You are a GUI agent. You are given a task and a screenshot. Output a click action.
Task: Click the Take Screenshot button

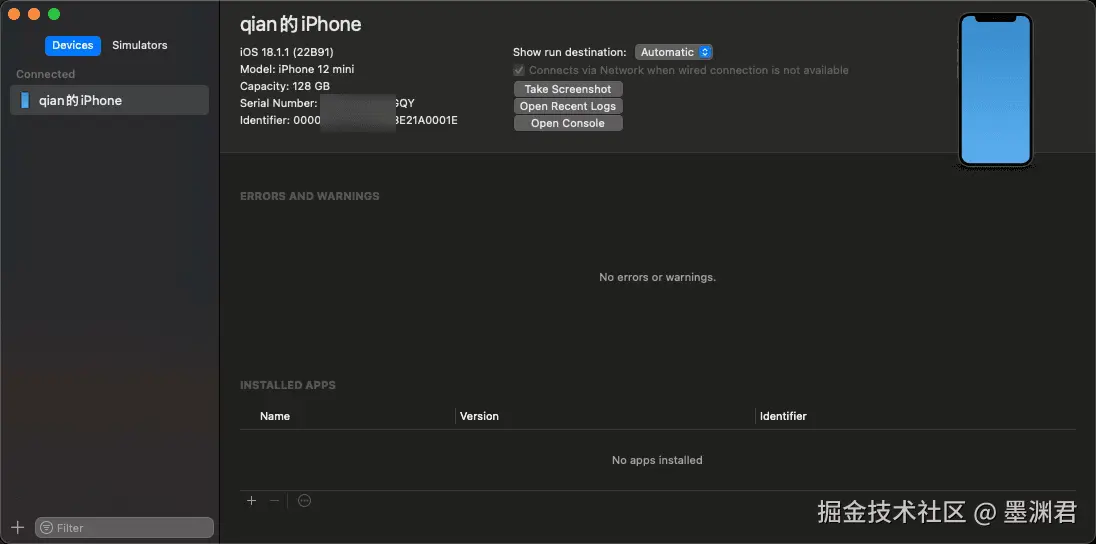(568, 89)
